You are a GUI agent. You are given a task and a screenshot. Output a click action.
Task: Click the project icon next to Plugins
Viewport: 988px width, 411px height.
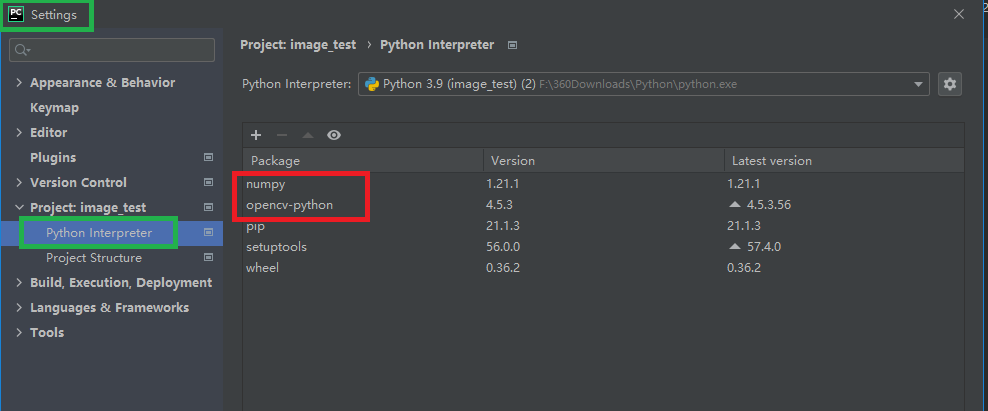[x=209, y=157]
